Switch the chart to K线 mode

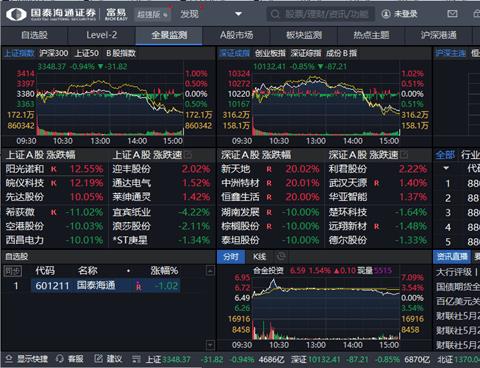259,257
